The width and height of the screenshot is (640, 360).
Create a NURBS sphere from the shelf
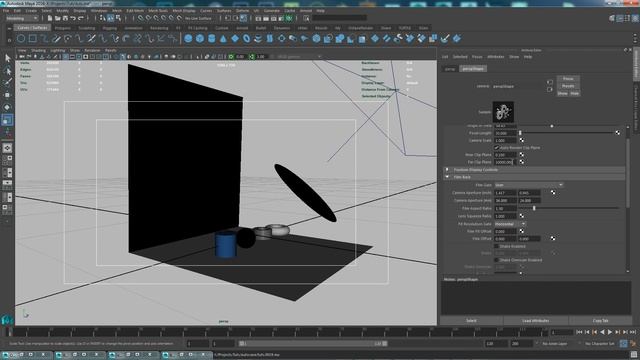pyautogui.click(x=188, y=39)
